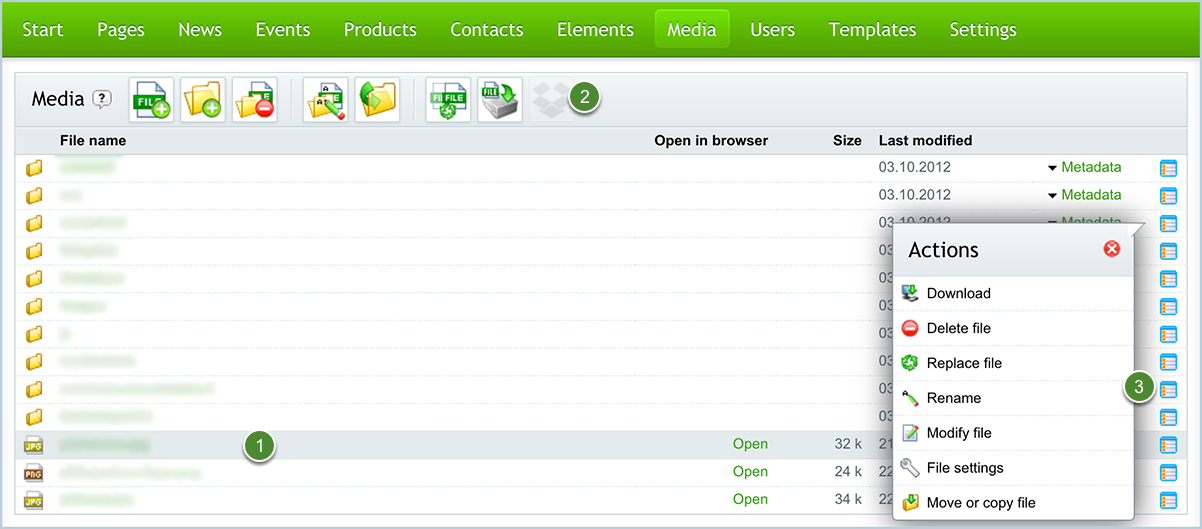Viewport: 1202px width, 529px height.
Task: Click the Last modified column header
Action: [925, 140]
